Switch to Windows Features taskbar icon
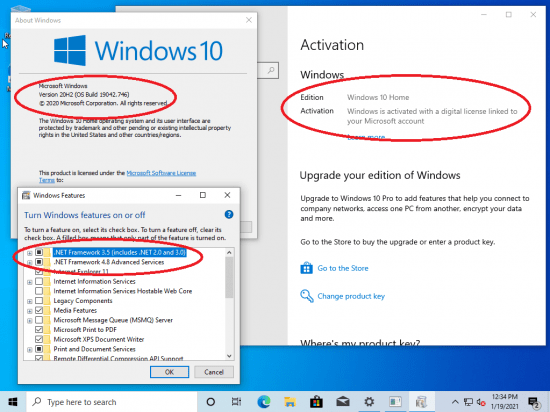 click(422, 402)
